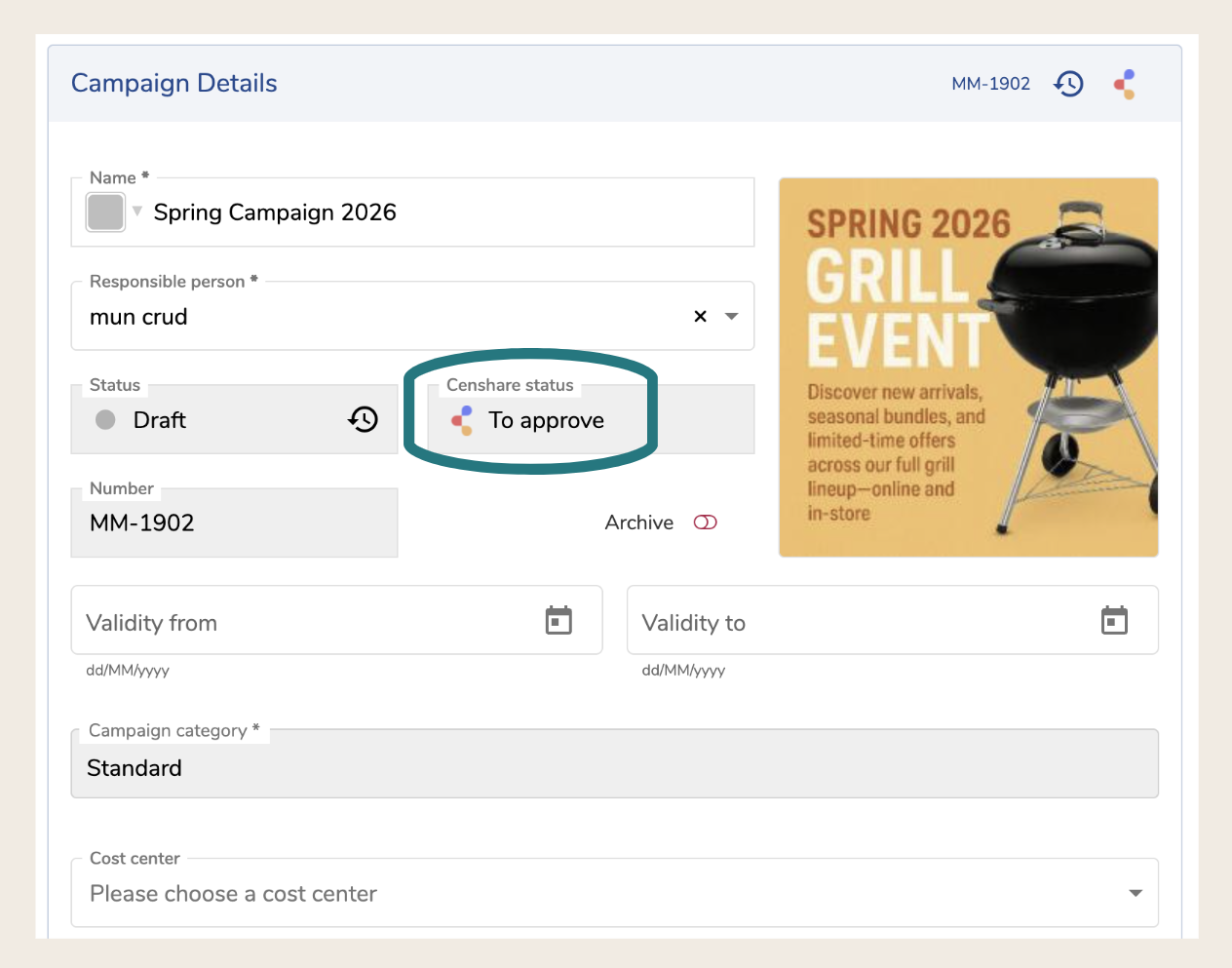
Task: Open the Validity to calendar picker
Action: (1114, 620)
